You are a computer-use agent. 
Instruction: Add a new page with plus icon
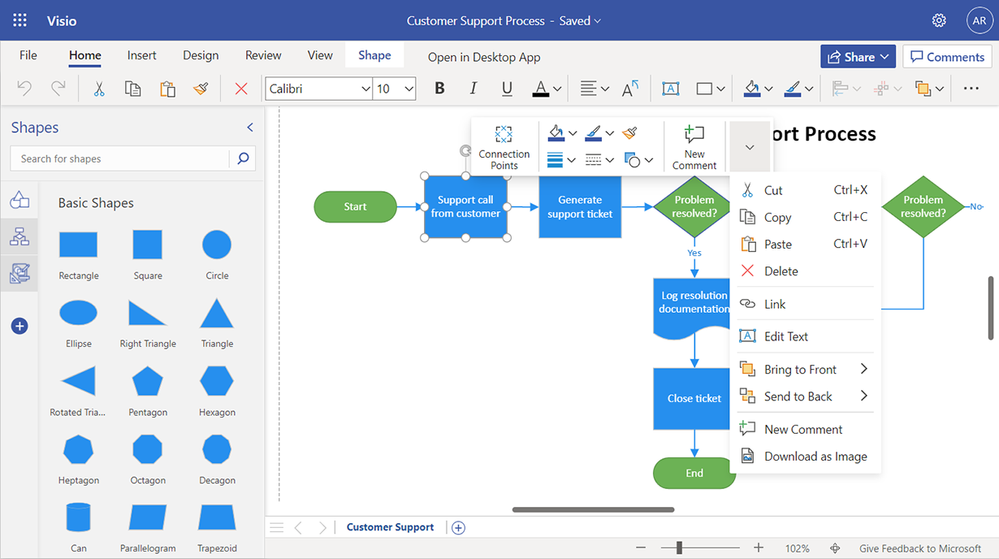coord(458,527)
